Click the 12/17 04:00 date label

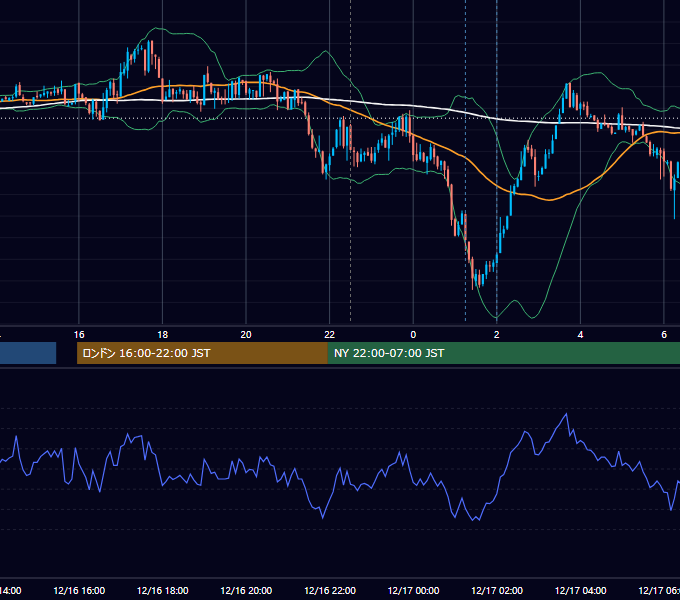[581, 591]
